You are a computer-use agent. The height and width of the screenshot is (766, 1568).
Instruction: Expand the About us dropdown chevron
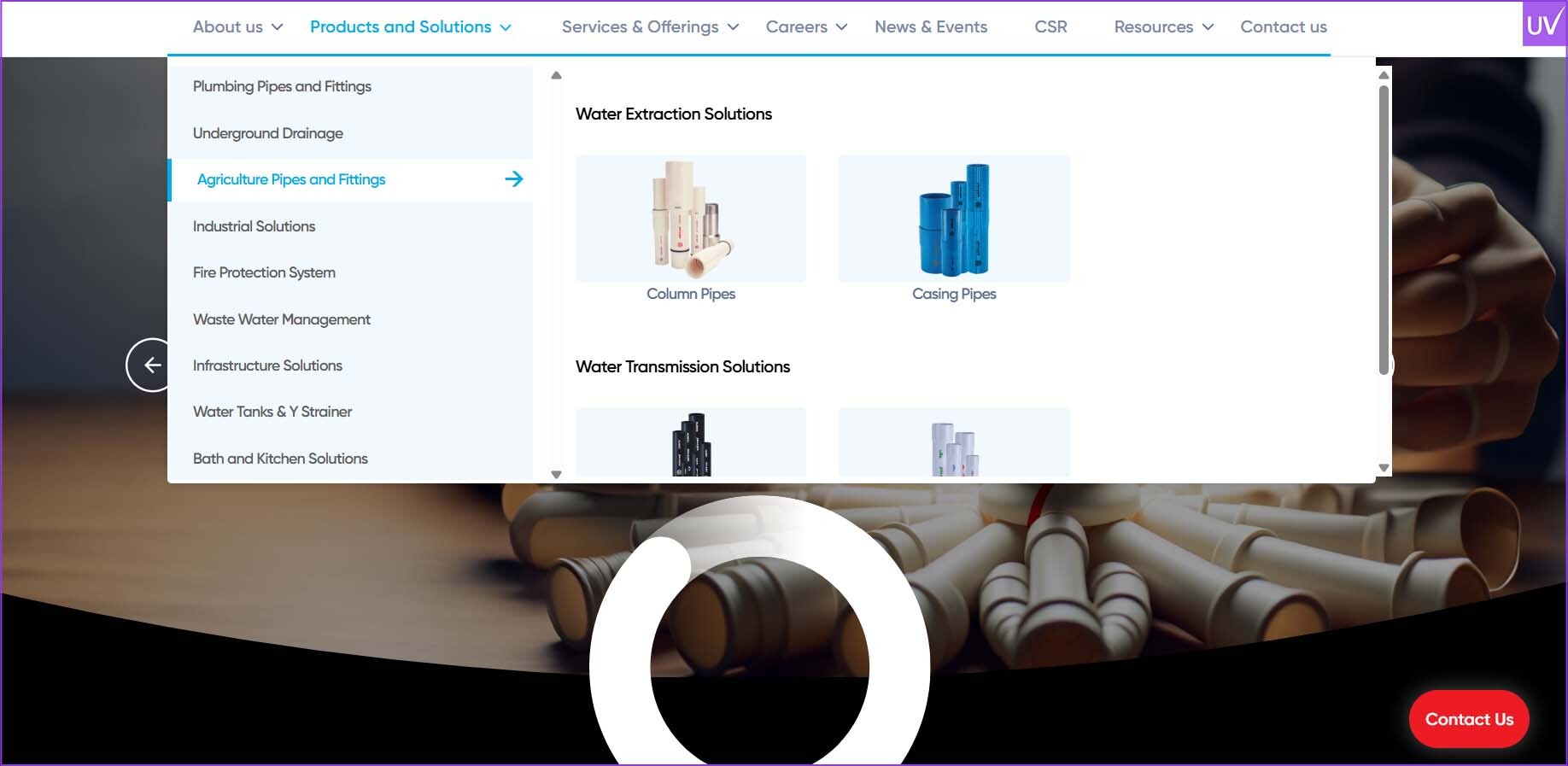[277, 27]
